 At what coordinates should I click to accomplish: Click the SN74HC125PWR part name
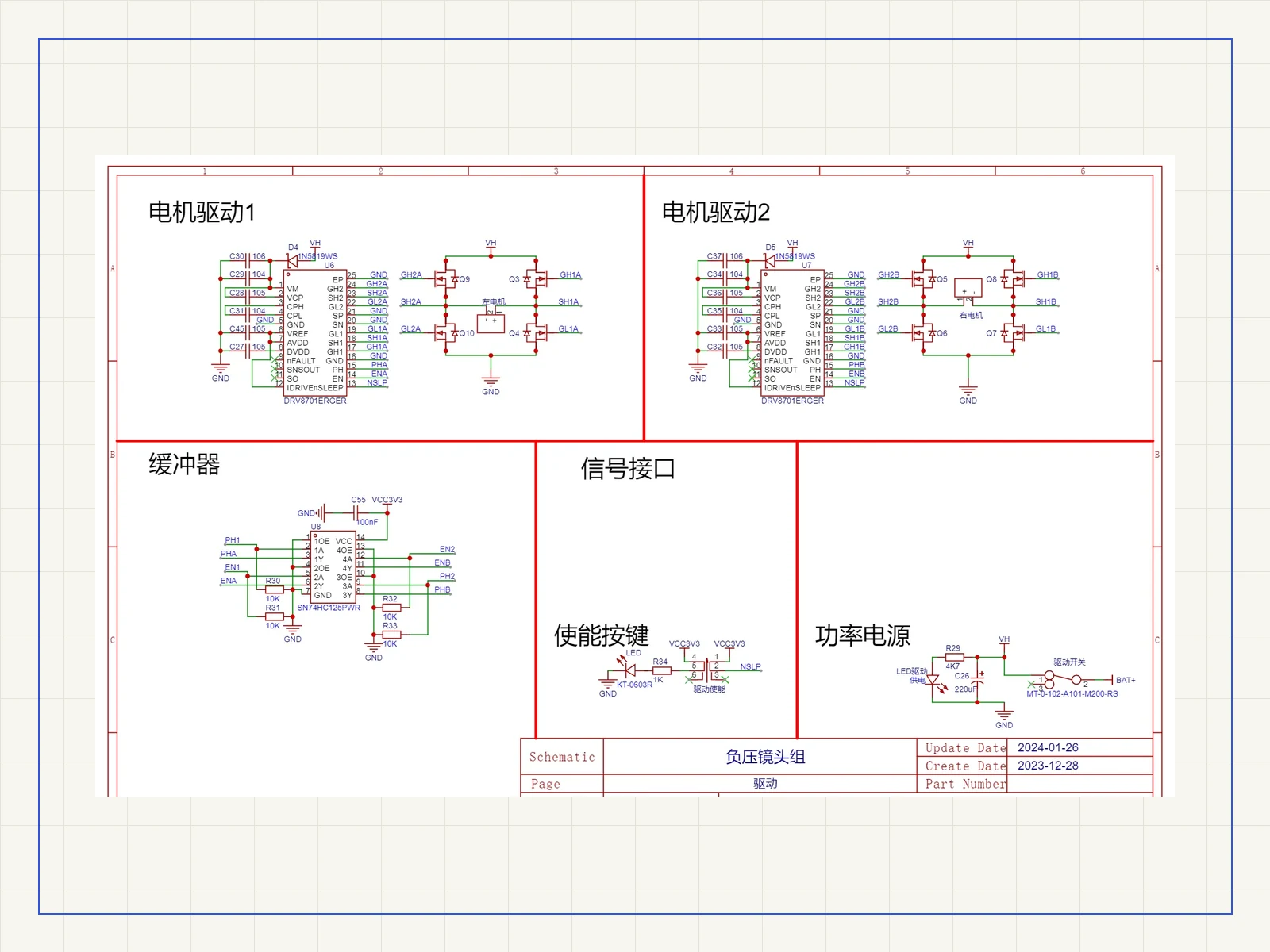[x=329, y=608]
